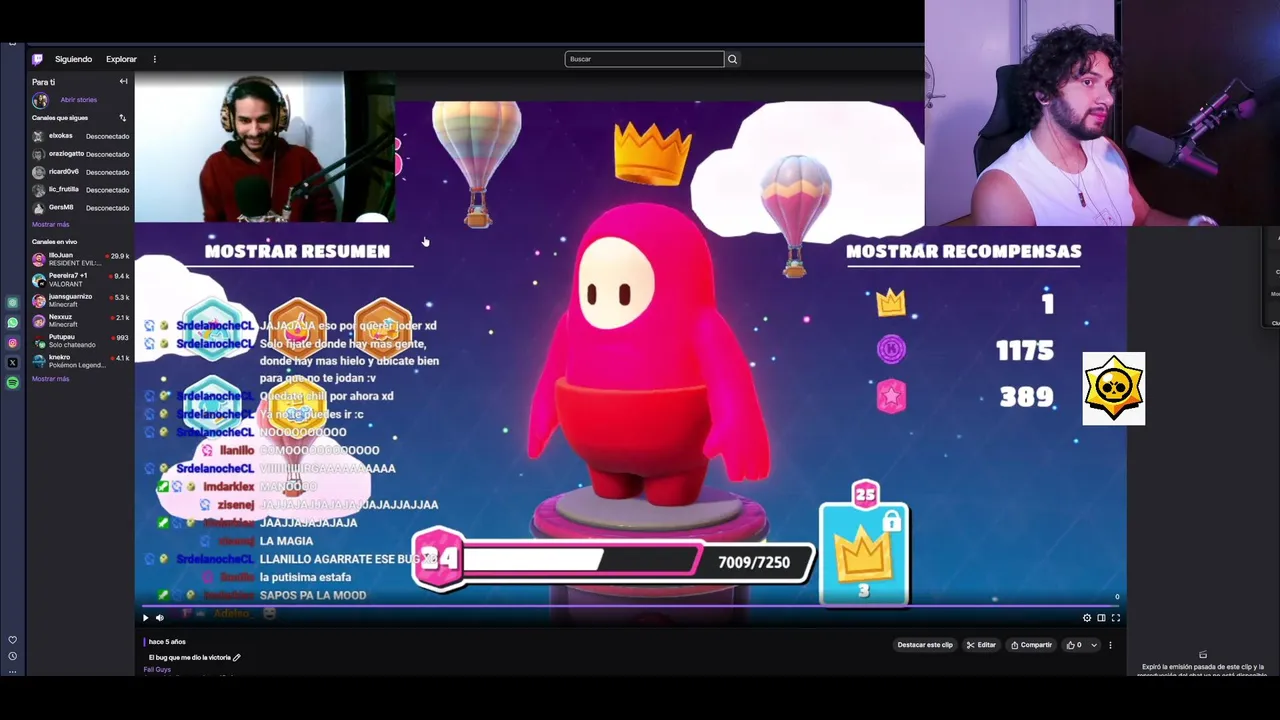Sort the followed channels list
1280x720 pixels.
(123, 118)
